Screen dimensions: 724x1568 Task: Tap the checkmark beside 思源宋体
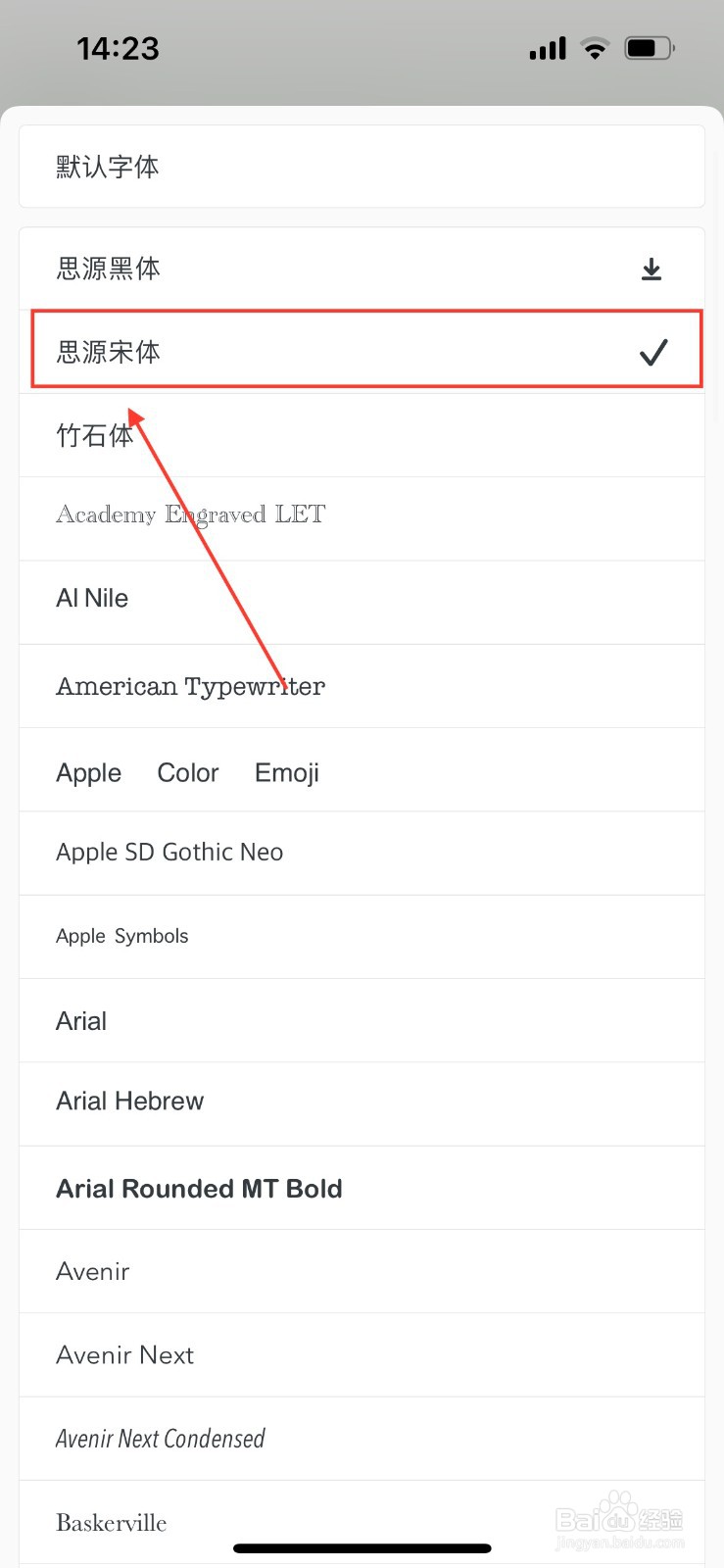[x=653, y=352]
